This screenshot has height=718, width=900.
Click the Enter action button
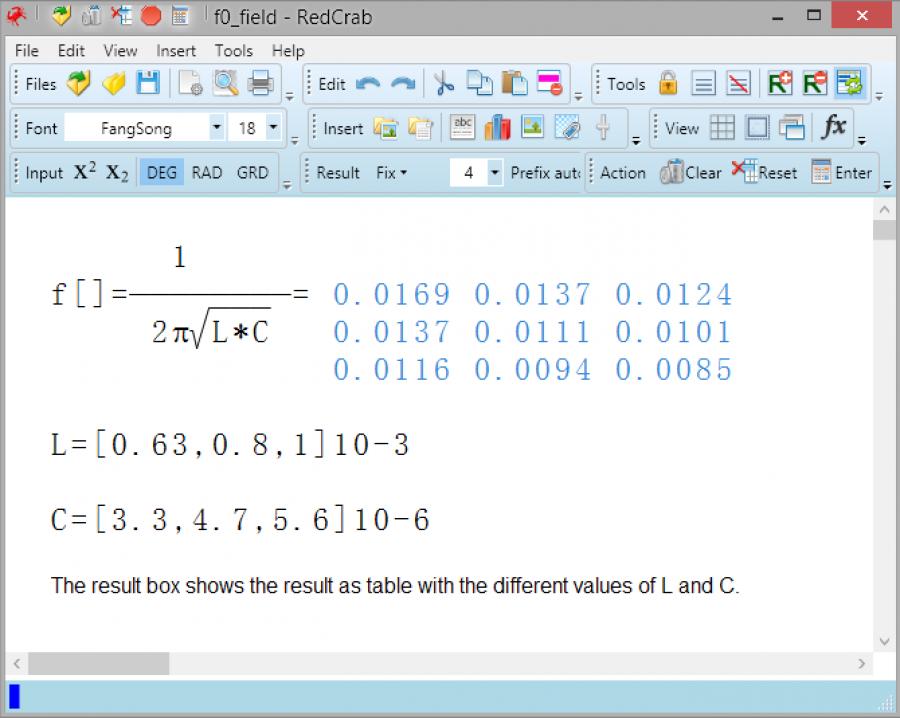[842, 172]
